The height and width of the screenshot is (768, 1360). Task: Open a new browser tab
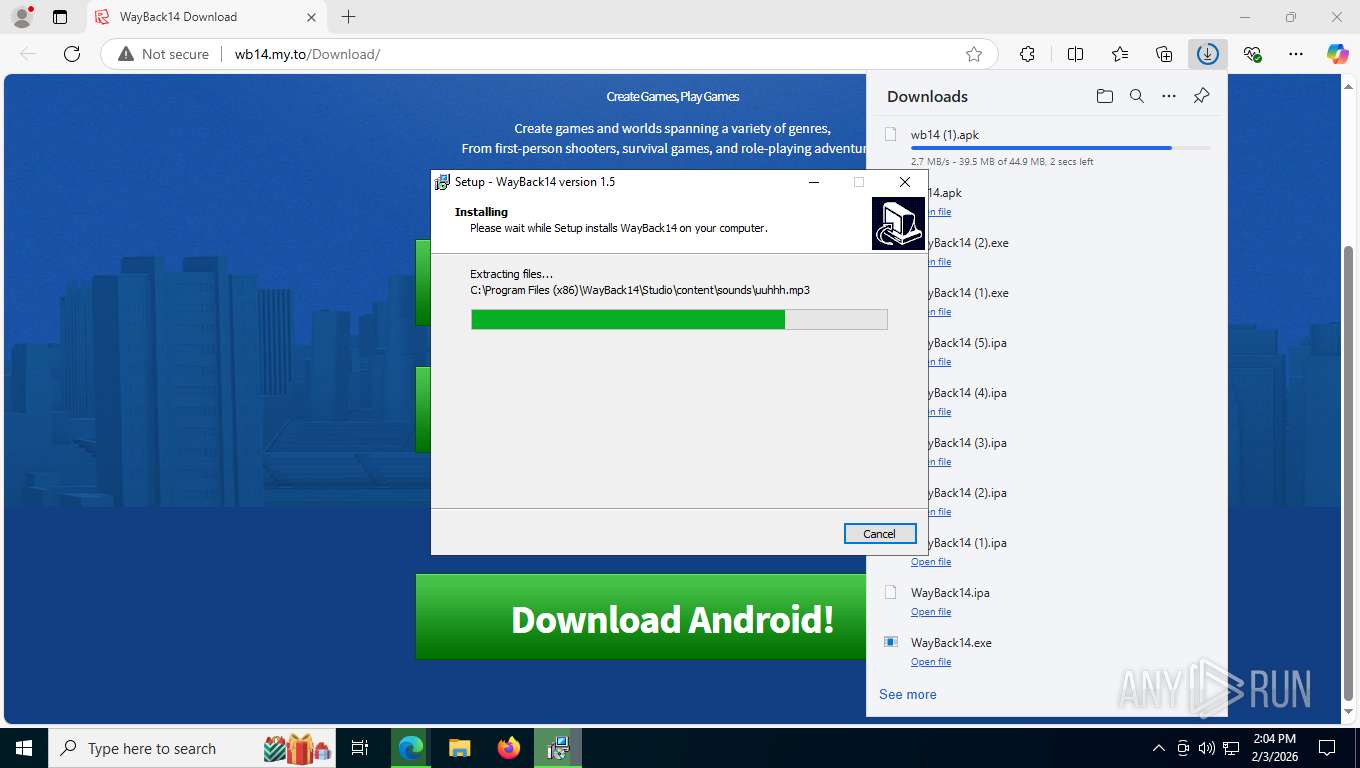pyautogui.click(x=348, y=17)
